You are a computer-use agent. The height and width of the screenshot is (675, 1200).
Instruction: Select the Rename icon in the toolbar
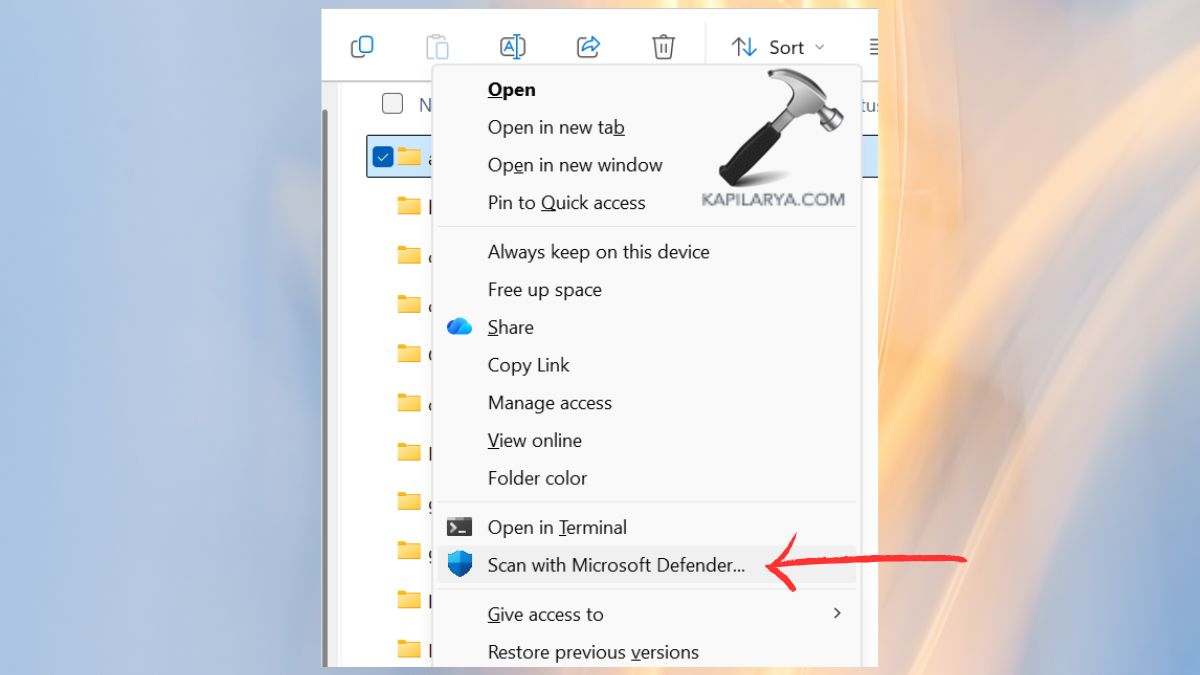[x=512, y=46]
